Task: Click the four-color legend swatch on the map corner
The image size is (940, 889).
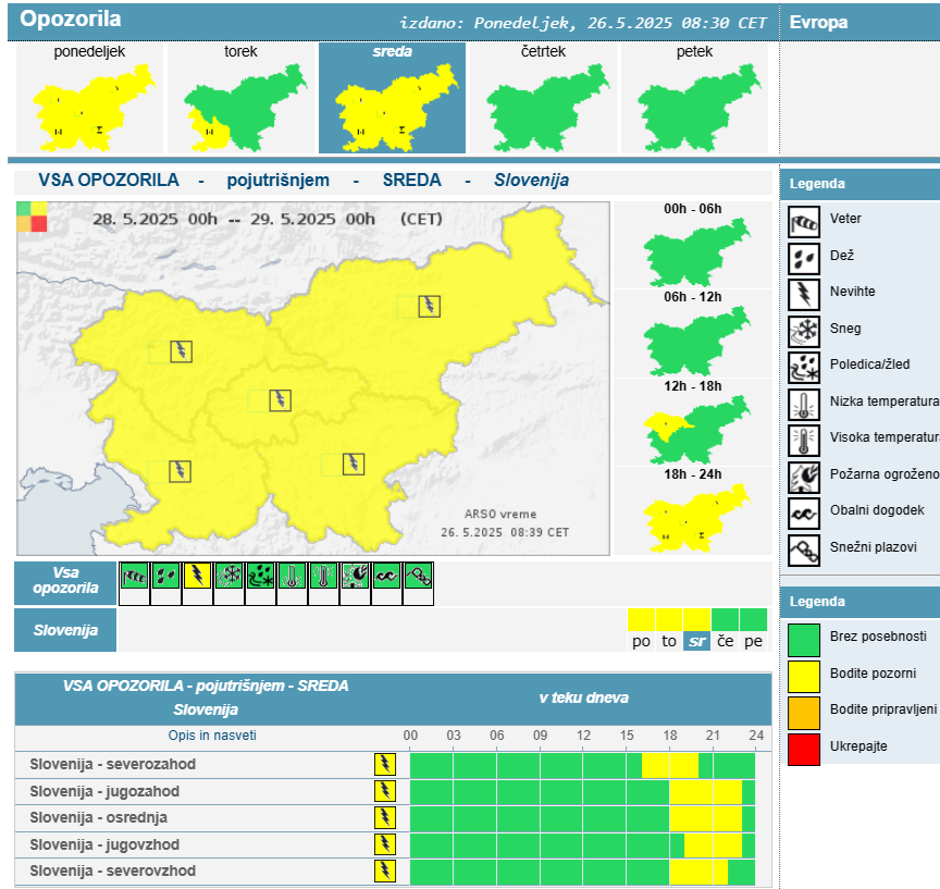Action: 32,216
